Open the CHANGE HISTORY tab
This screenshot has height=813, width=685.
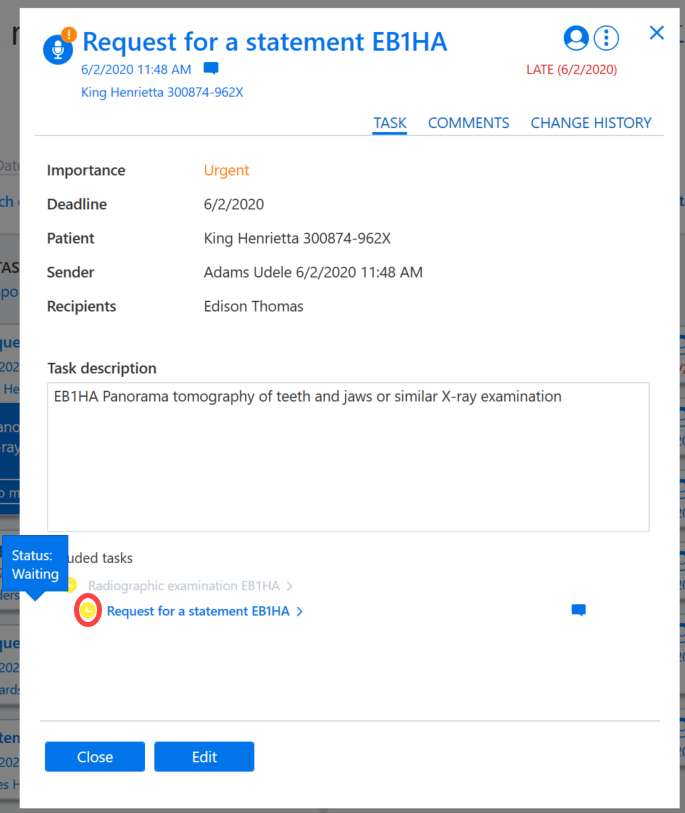pos(591,123)
